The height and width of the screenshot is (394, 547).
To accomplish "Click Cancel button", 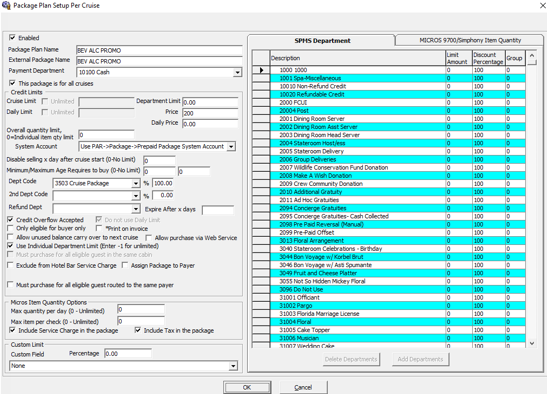I will pos(303,387).
